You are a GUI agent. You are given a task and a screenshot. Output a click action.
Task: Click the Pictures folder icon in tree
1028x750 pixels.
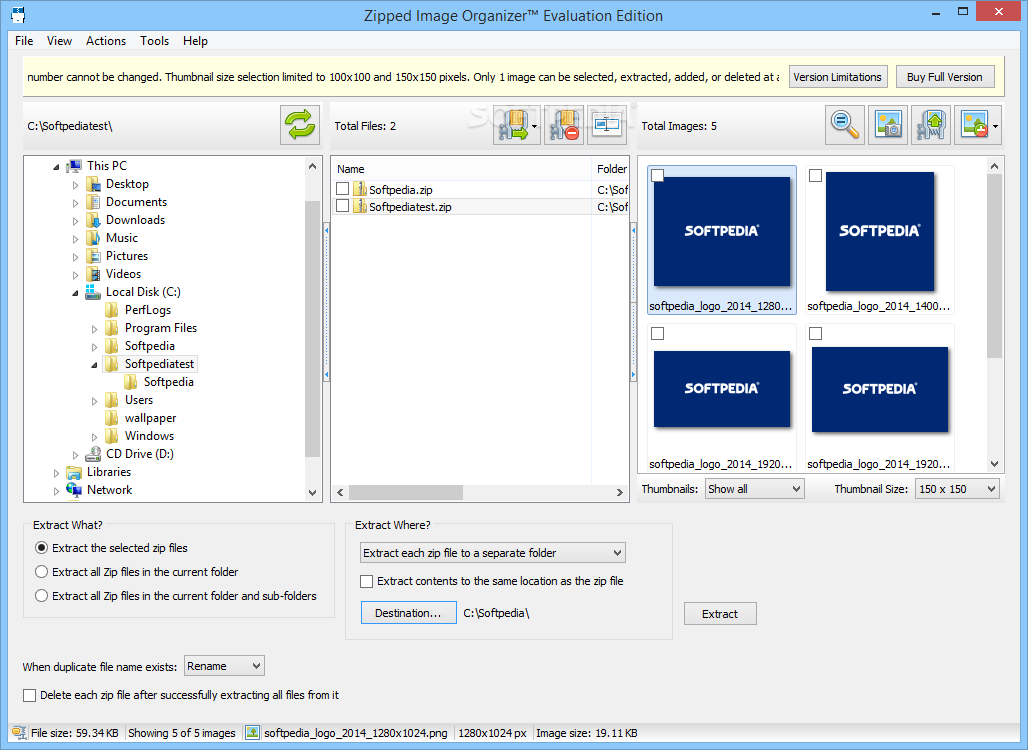[93, 256]
